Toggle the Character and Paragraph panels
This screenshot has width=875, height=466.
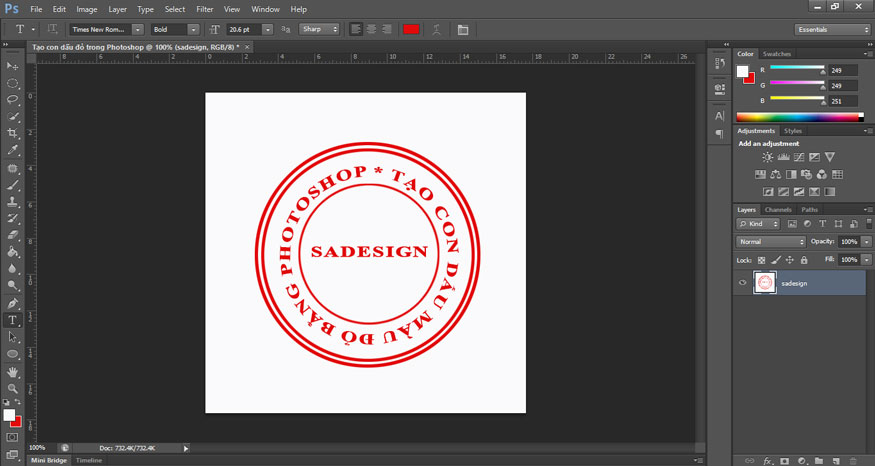[463, 30]
